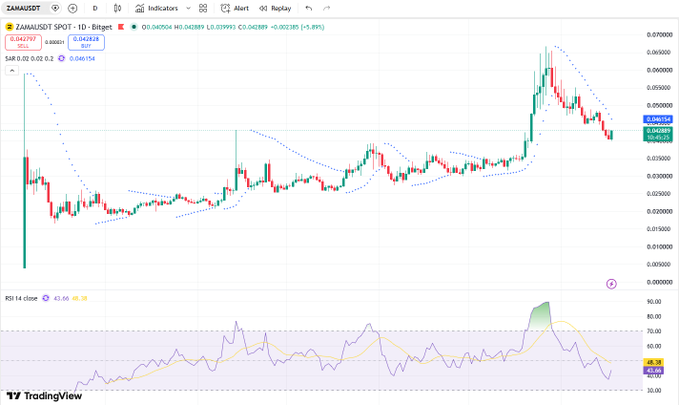Click the blue 0.046154 SAR price label

coord(658,119)
